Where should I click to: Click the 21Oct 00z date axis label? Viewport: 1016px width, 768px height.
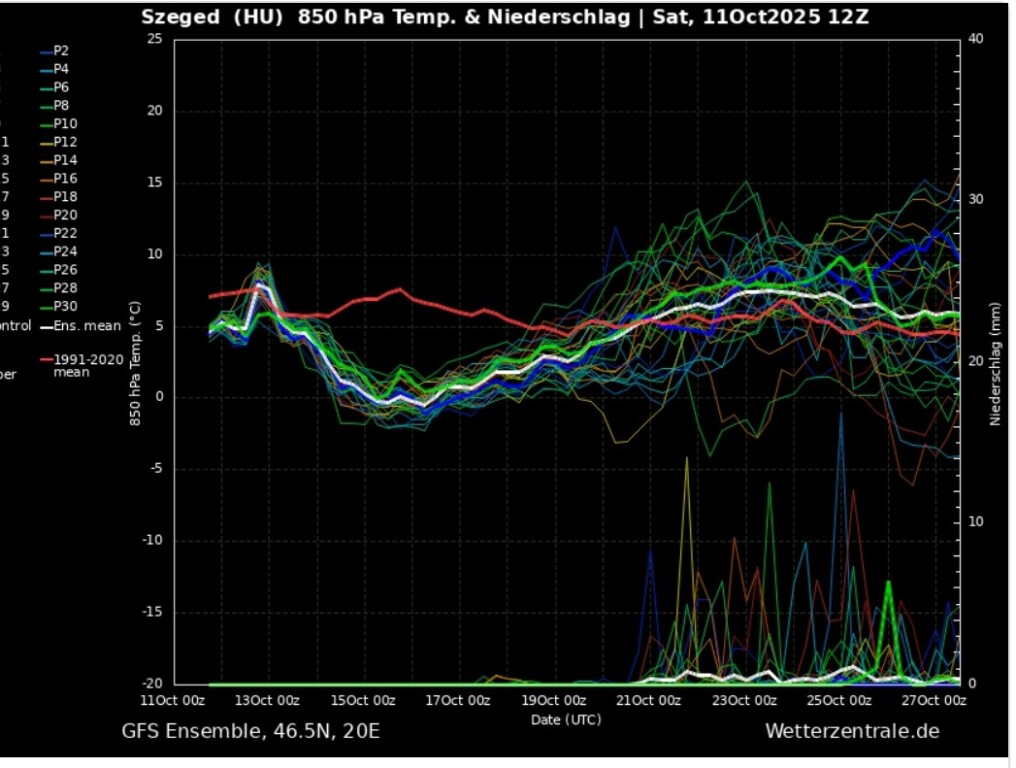[649, 700]
